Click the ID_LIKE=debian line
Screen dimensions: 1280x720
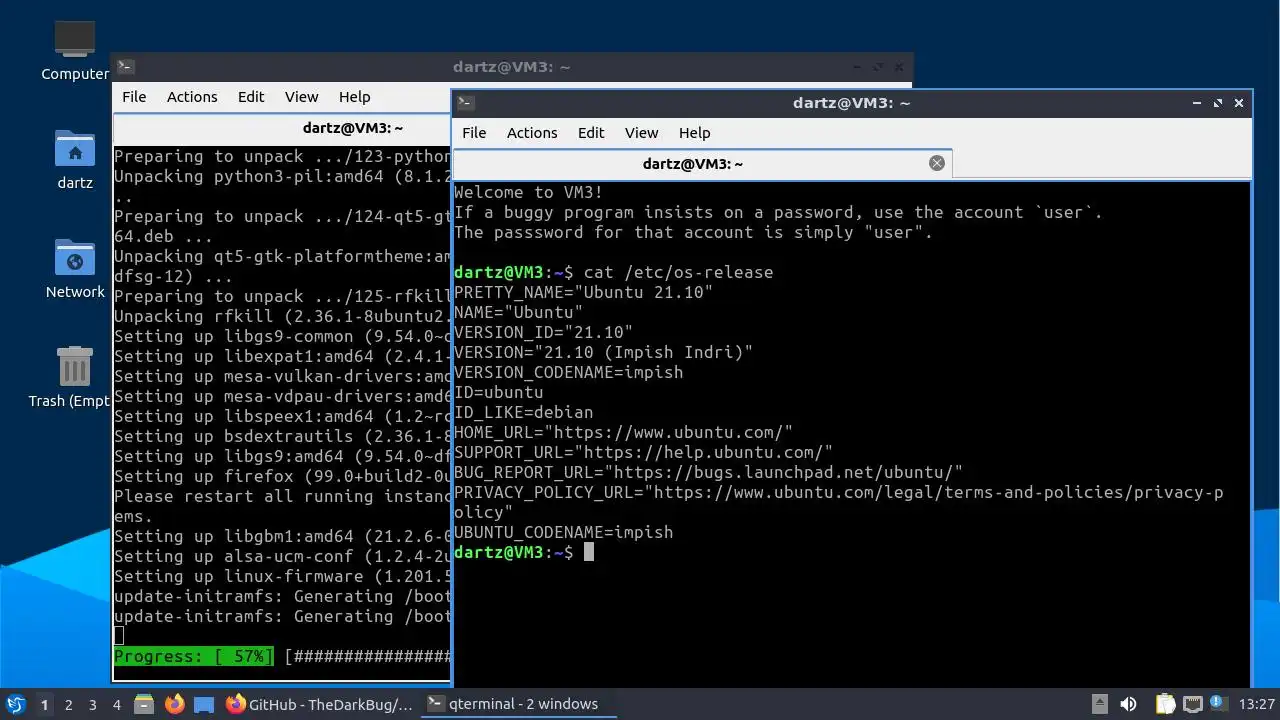coord(523,412)
